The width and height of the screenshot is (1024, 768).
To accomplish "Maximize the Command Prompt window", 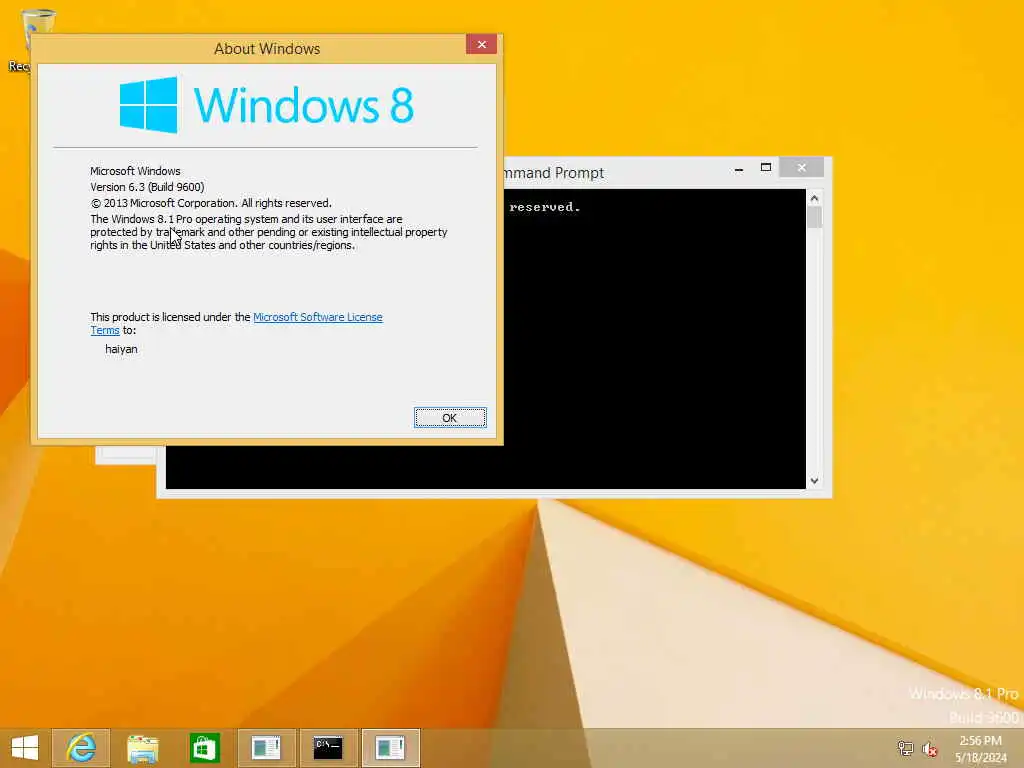I will 766,168.
